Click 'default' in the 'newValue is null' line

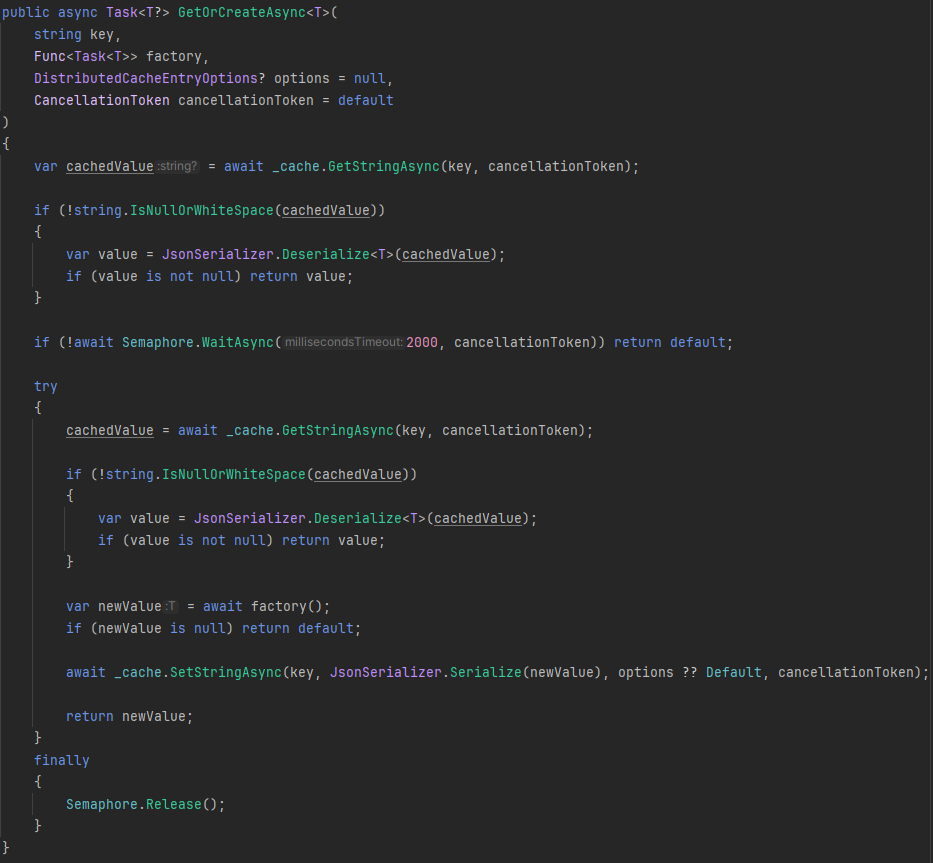[325, 629]
